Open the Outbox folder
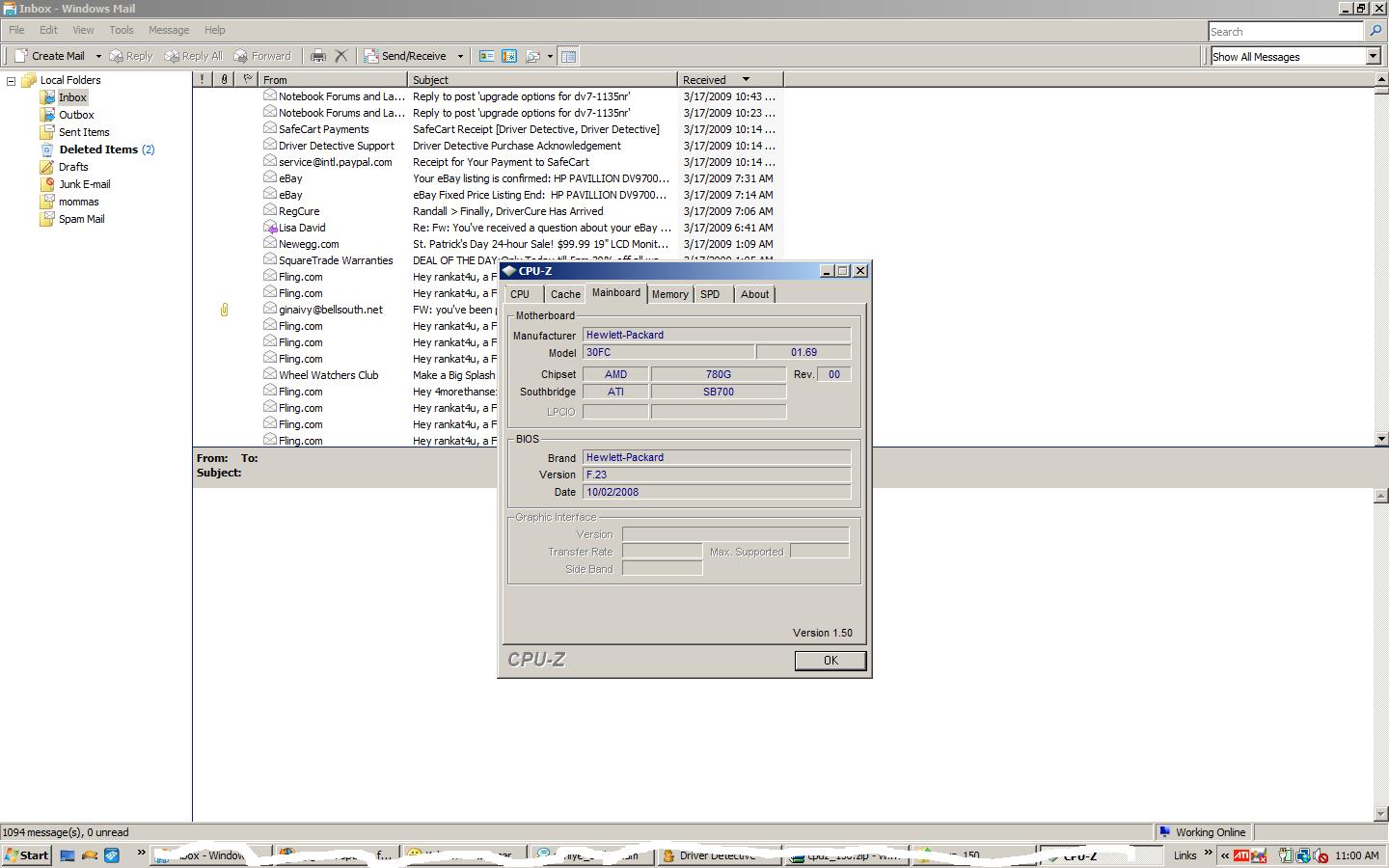Screen dimensions: 1389x868 click(76, 115)
